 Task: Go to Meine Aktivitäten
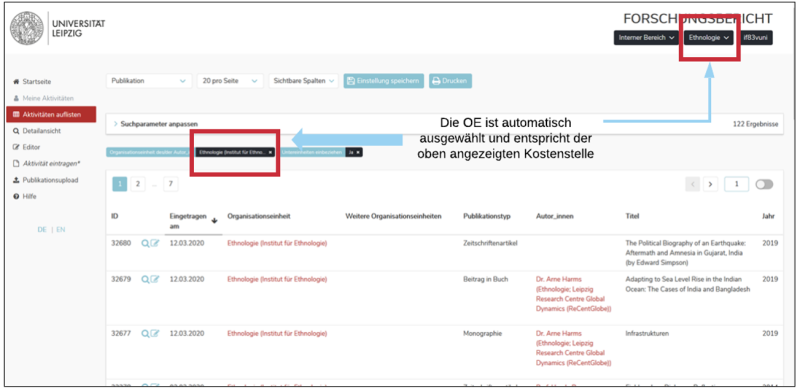[43, 98]
